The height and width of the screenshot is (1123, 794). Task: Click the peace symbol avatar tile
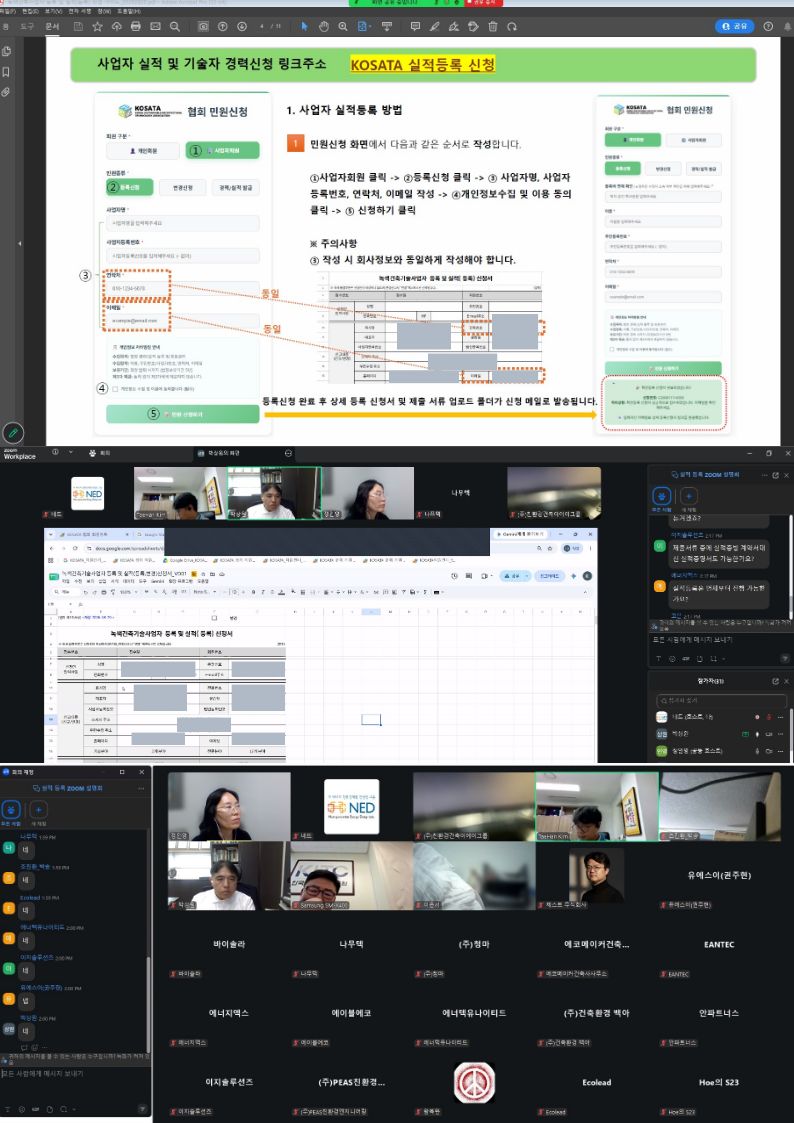pyautogui.click(x=474, y=1082)
